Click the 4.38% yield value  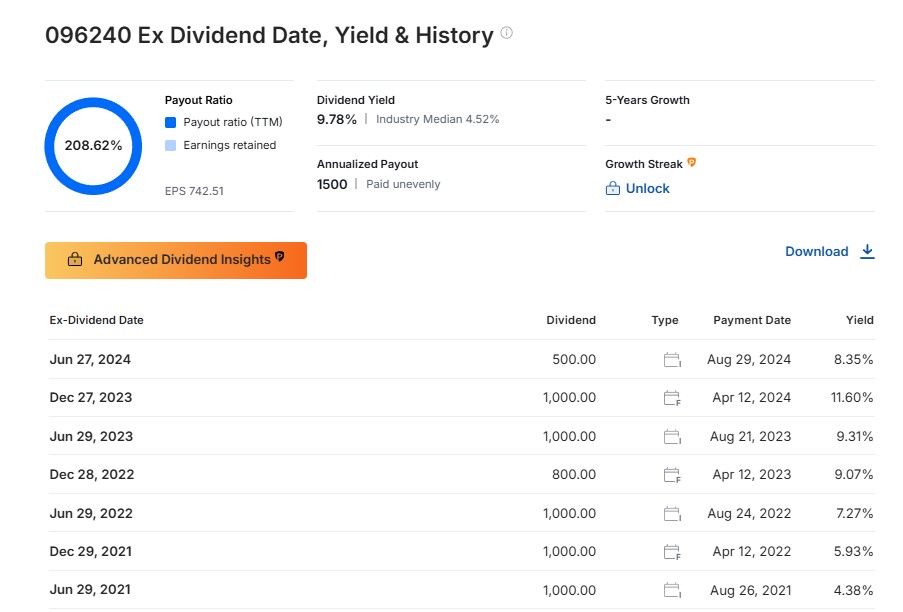pos(853,590)
